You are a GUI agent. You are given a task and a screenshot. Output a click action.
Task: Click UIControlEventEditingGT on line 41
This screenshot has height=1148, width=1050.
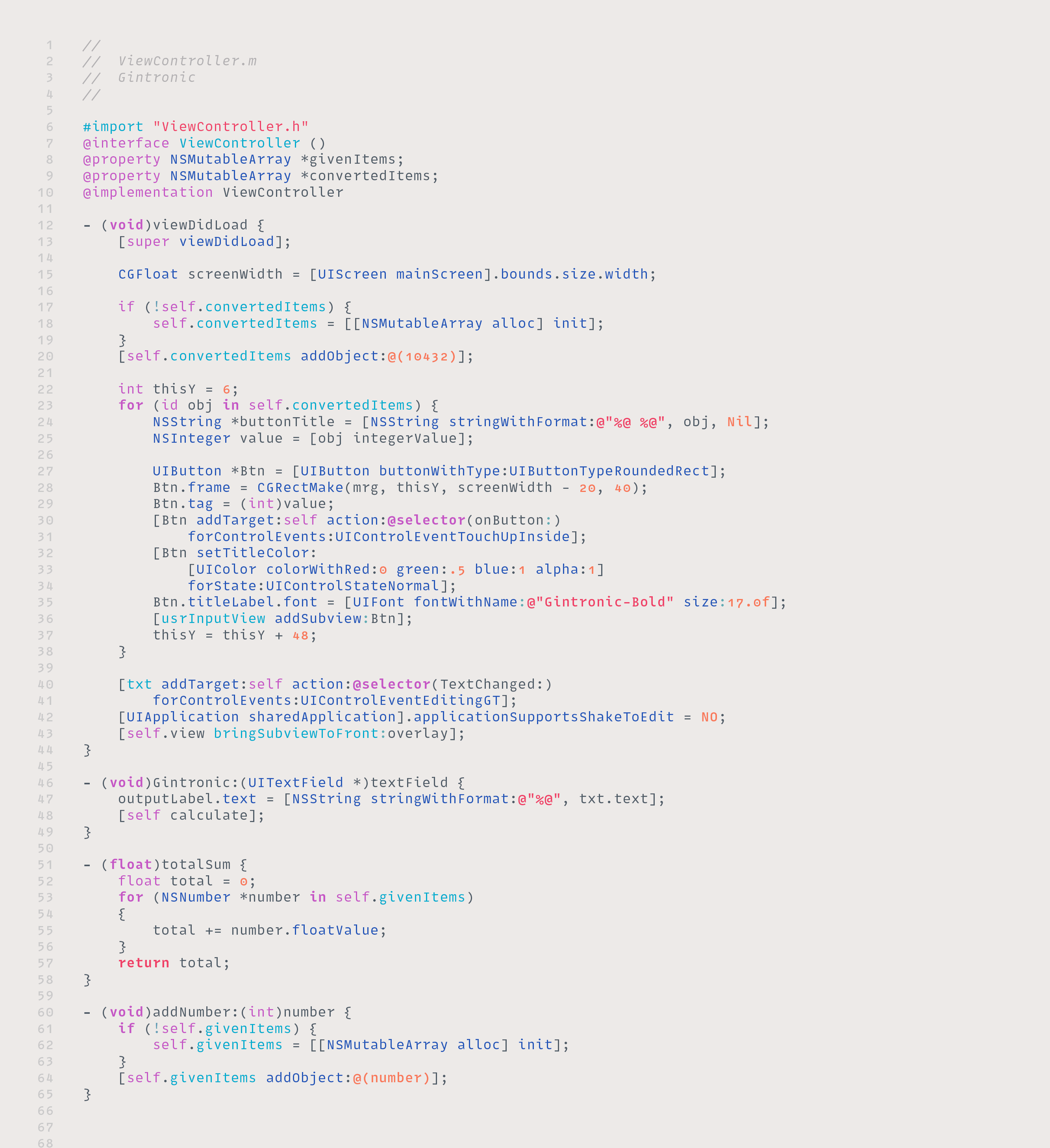click(x=400, y=701)
